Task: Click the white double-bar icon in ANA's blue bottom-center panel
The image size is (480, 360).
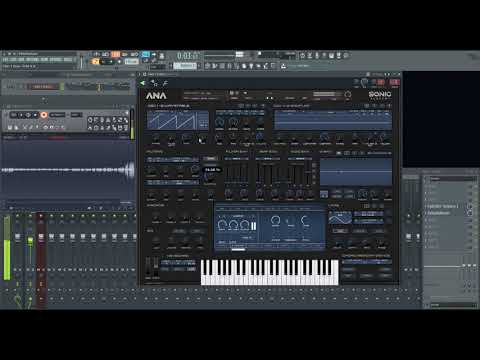Action: (x=253, y=226)
